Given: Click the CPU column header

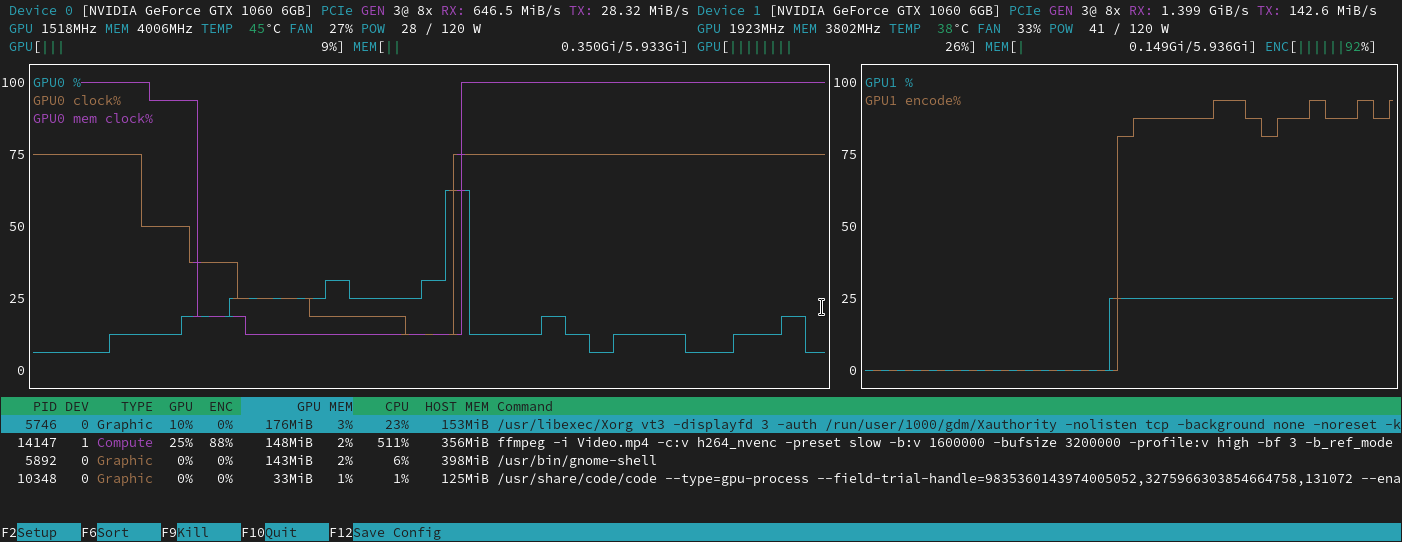Looking at the screenshot, I should pos(396,406).
